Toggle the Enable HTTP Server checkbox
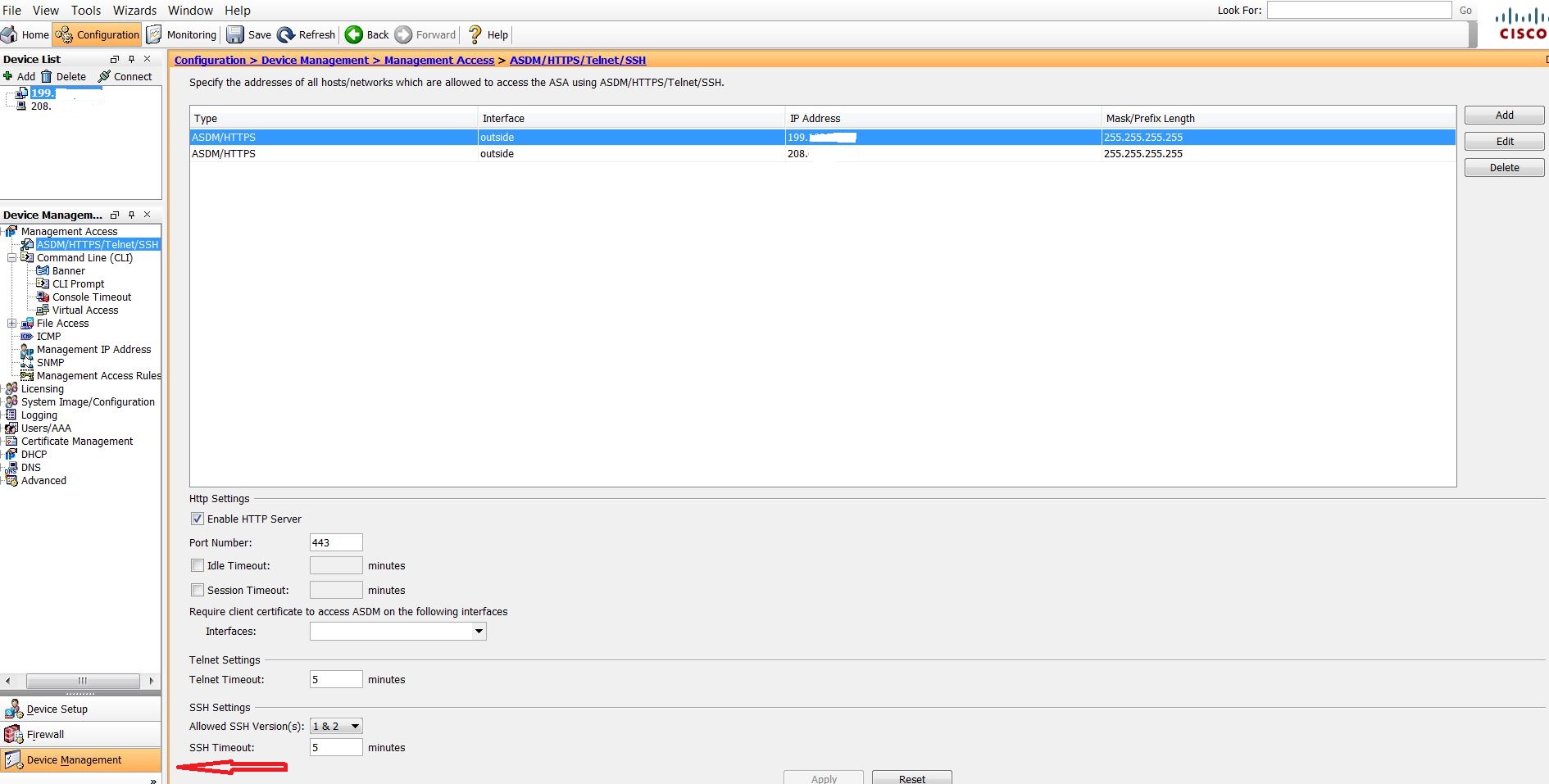The height and width of the screenshot is (784, 1549). click(198, 519)
